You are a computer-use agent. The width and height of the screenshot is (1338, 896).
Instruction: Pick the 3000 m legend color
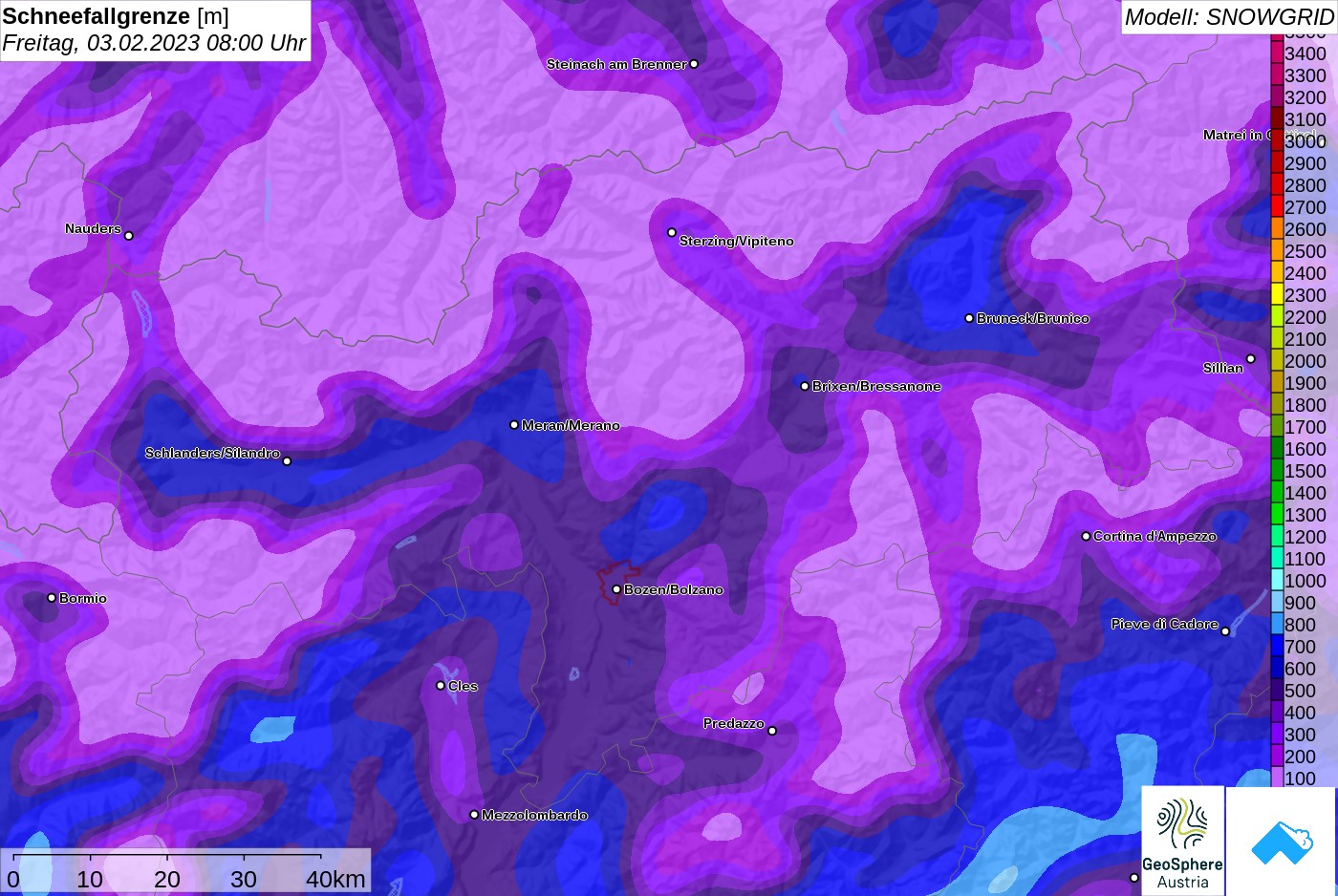(x=1277, y=140)
